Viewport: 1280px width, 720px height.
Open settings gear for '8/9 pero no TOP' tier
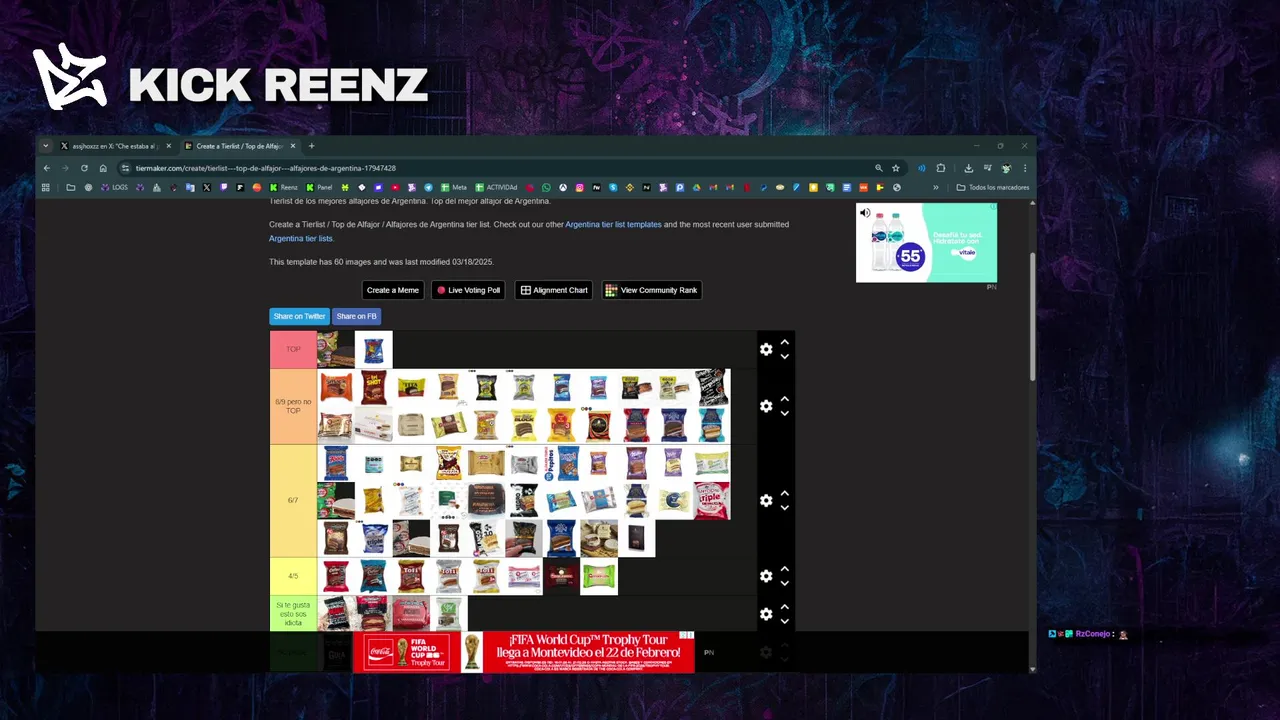766,406
